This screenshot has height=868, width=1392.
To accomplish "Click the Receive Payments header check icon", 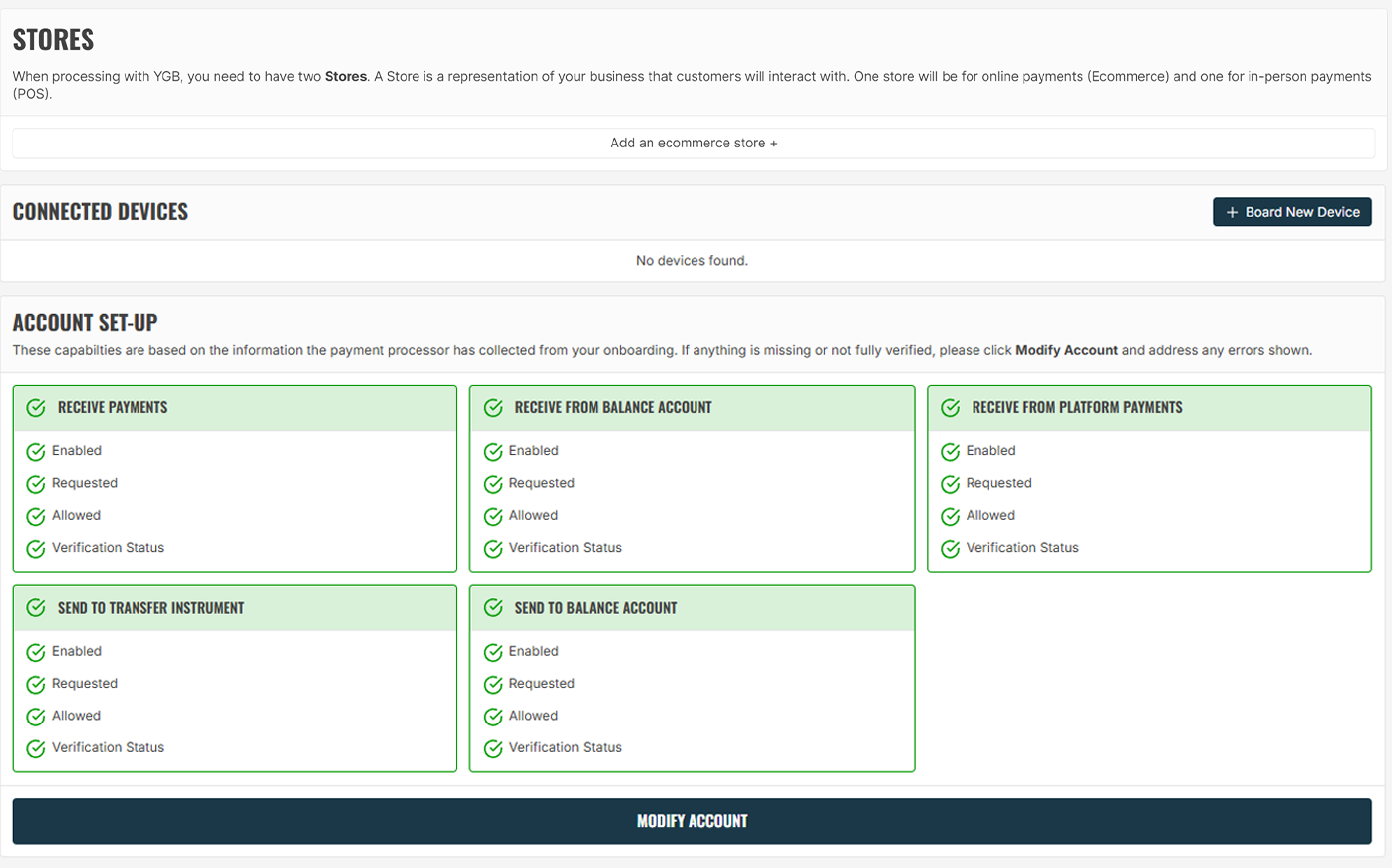I will [36, 408].
